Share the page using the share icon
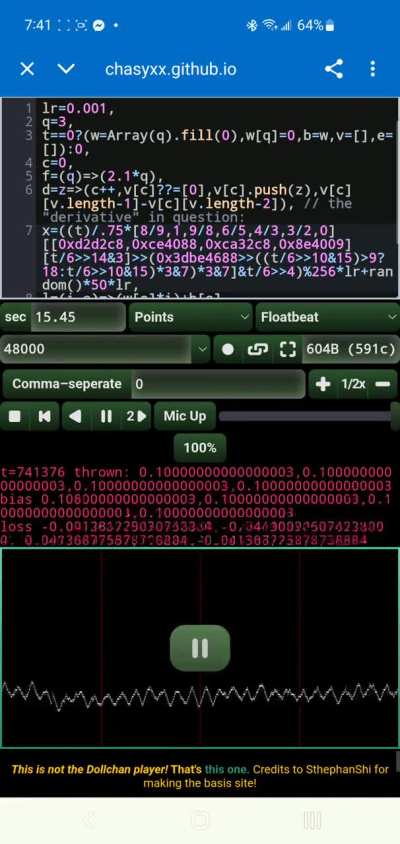This screenshot has width=400, height=844. (334, 69)
